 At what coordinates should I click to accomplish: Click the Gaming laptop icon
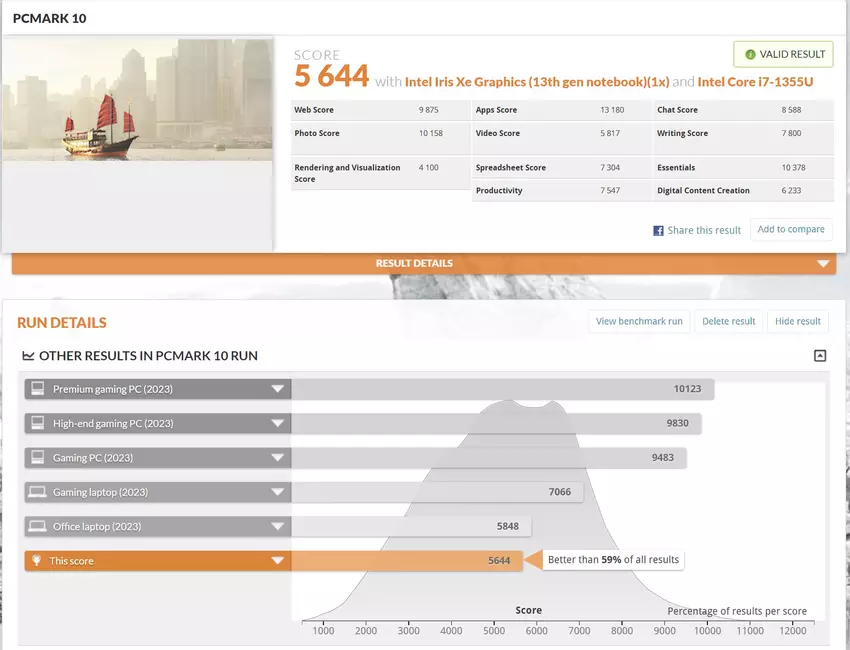click(x=38, y=492)
